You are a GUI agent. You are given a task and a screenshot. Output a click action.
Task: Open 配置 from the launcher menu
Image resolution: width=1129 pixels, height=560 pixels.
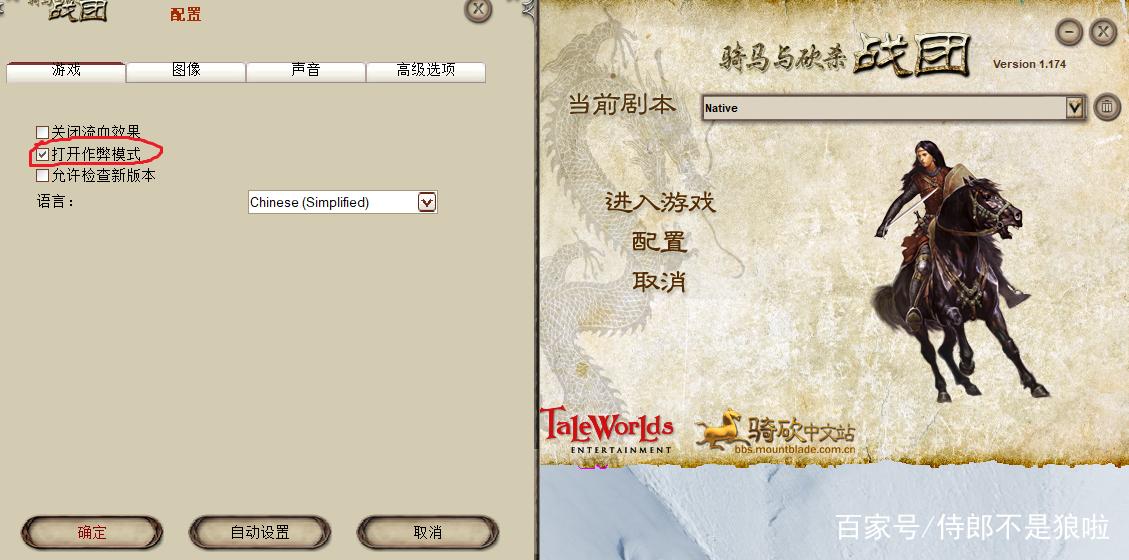click(x=660, y=242)
